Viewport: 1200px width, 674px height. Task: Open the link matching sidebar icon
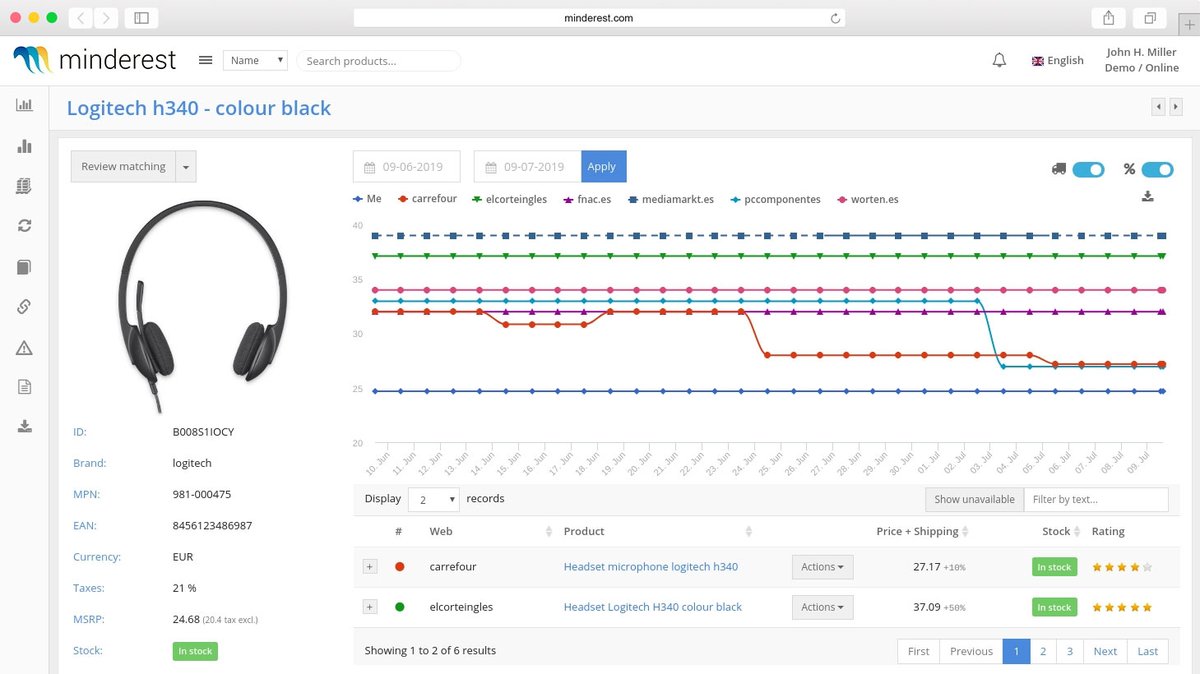[24, 307]
